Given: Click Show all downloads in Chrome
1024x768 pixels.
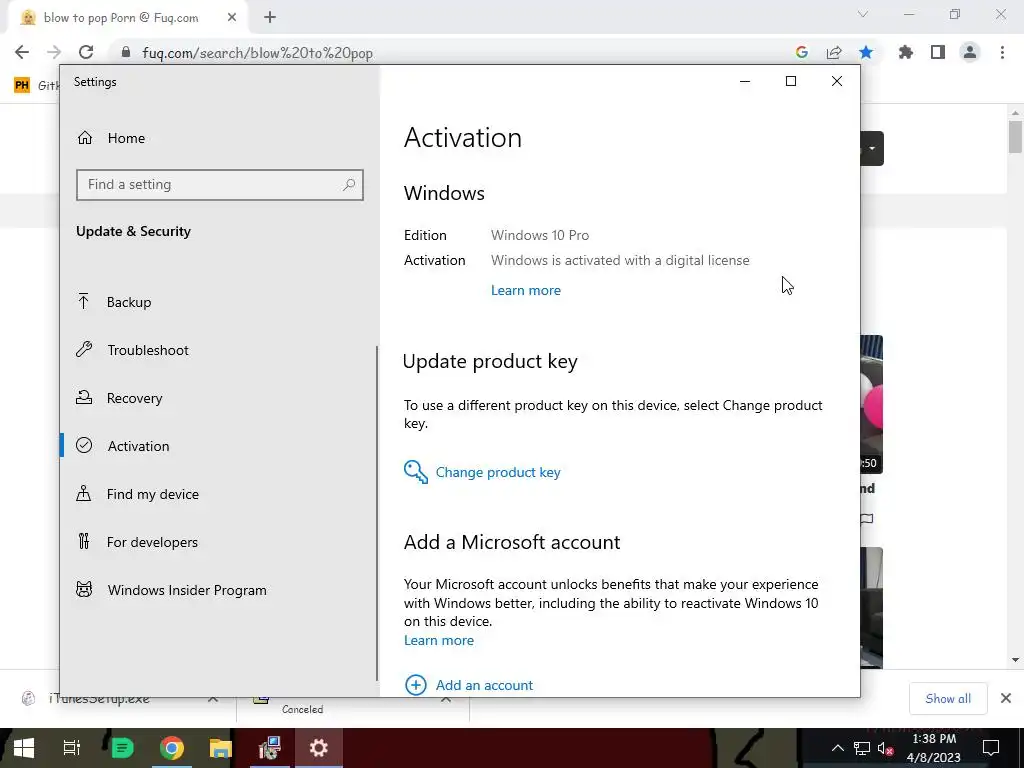Looking at the screenshot, I should pos(948,699).
